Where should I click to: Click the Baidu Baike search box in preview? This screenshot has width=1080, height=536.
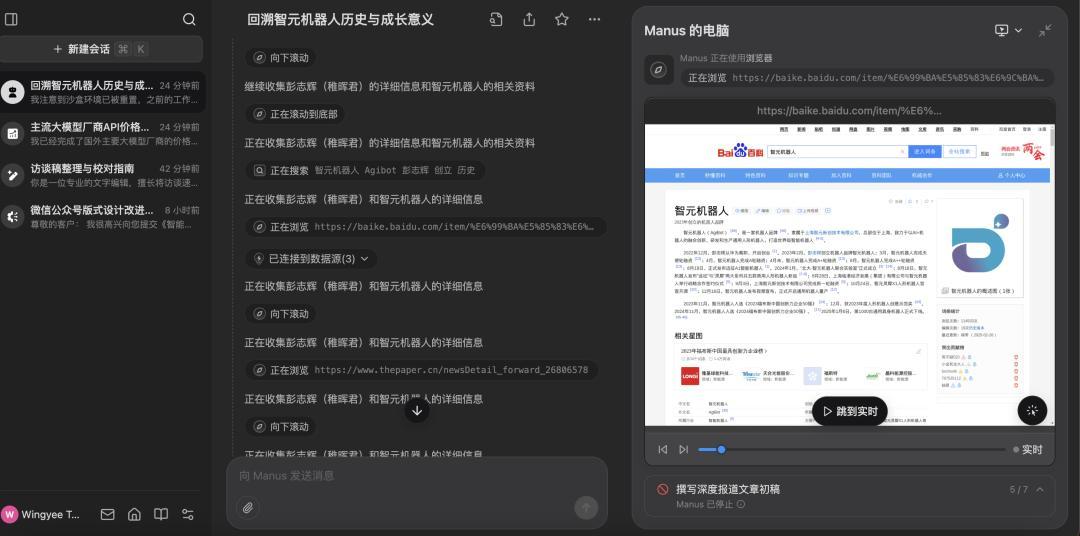(x=836, y=151)
